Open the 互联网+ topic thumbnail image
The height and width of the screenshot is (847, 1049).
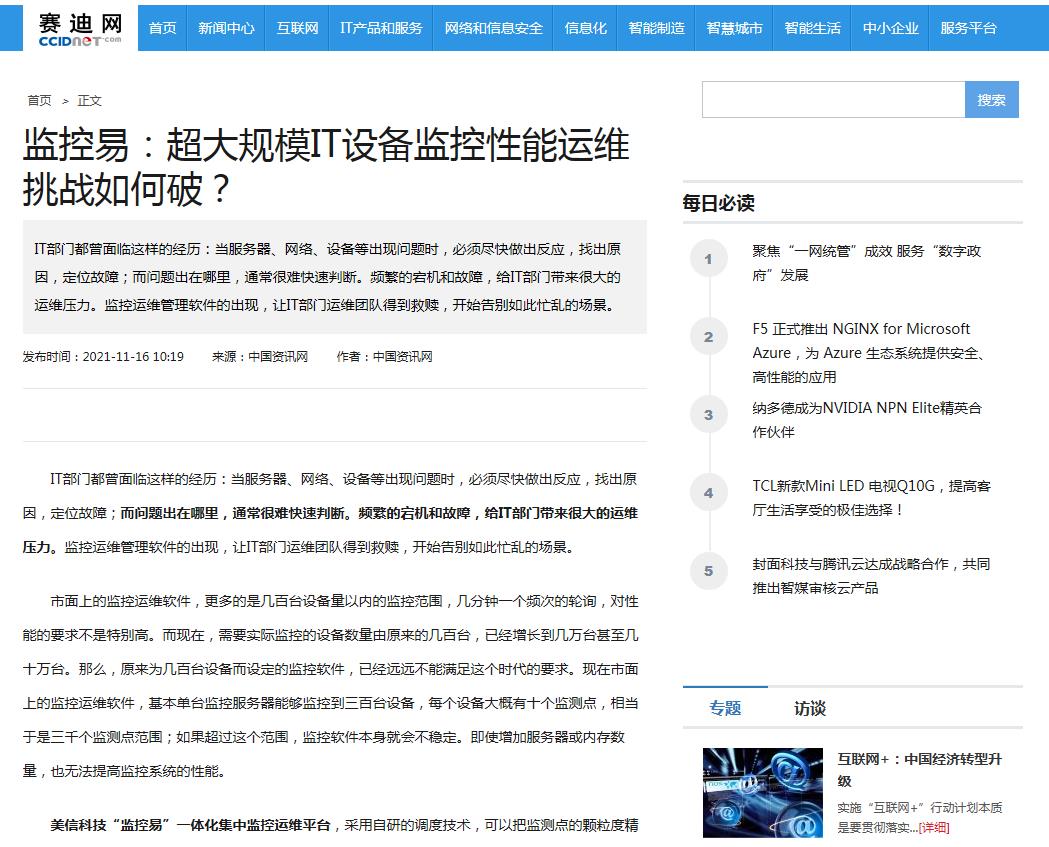click(x=763, y=793)
